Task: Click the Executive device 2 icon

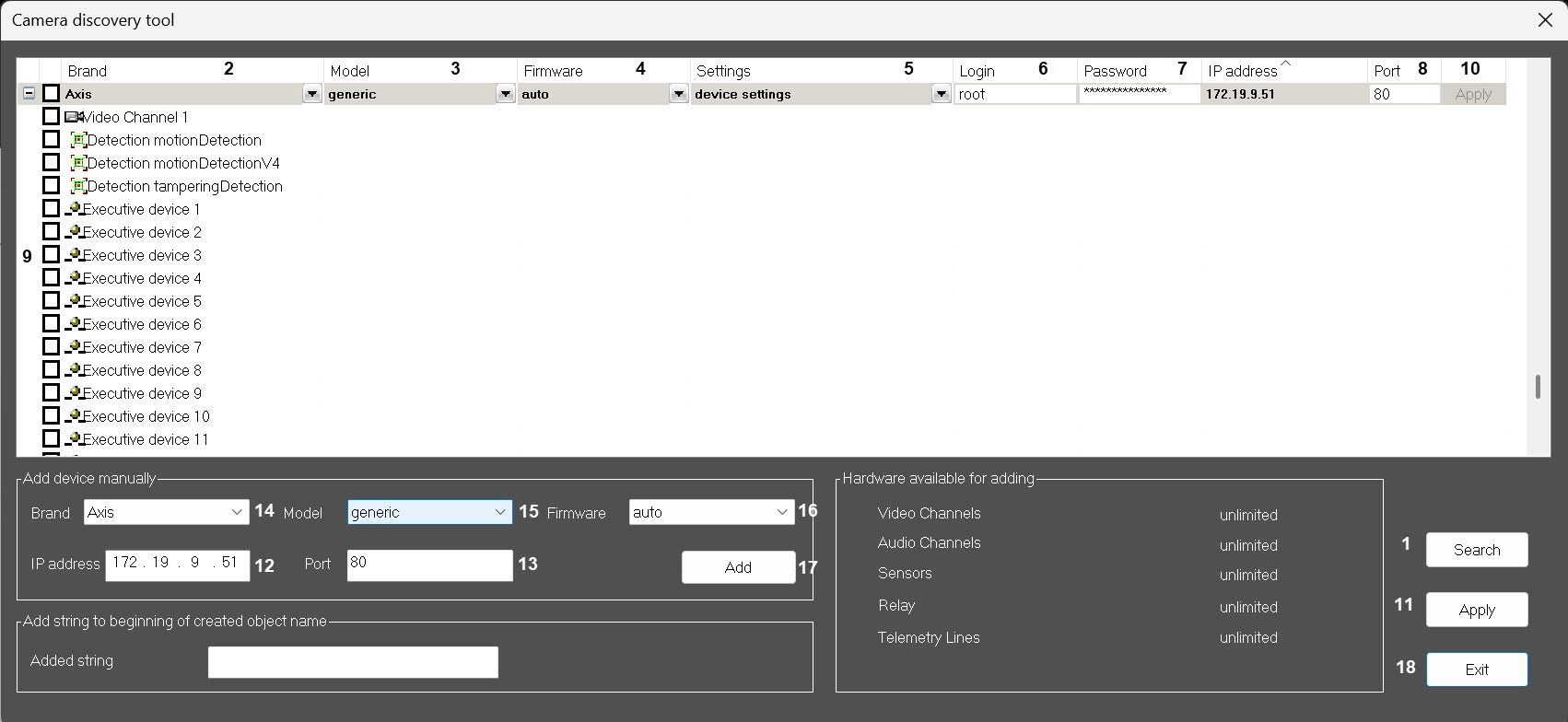Action: click(x=74, y=232)
